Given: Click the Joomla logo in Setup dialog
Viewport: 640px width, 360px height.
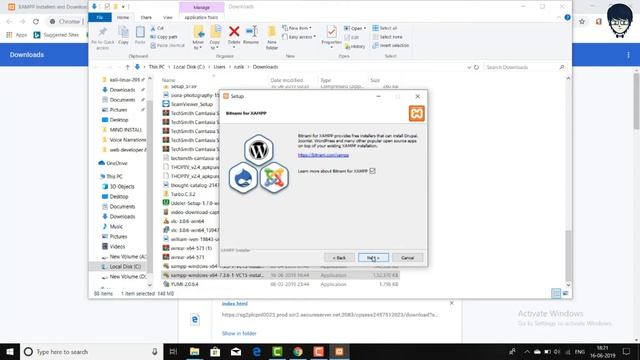Looking at the screenshot, I should click(274, 178).
